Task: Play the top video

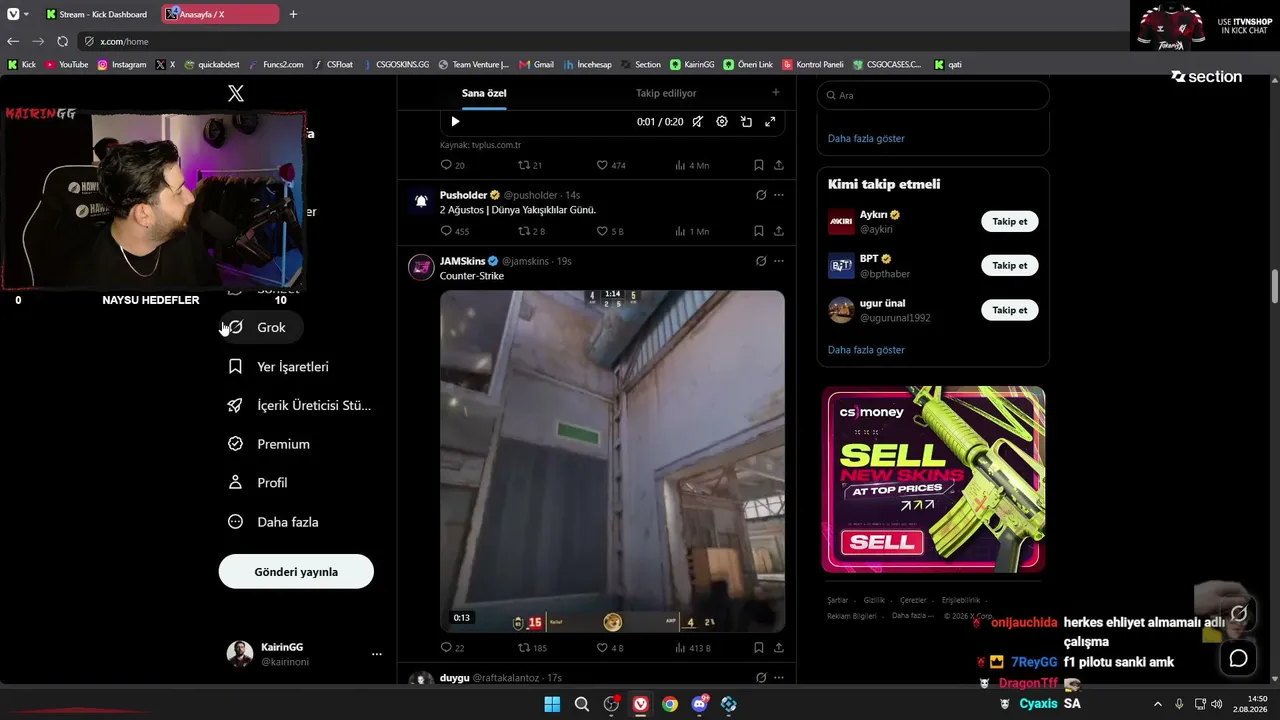Action: point(455,122)
